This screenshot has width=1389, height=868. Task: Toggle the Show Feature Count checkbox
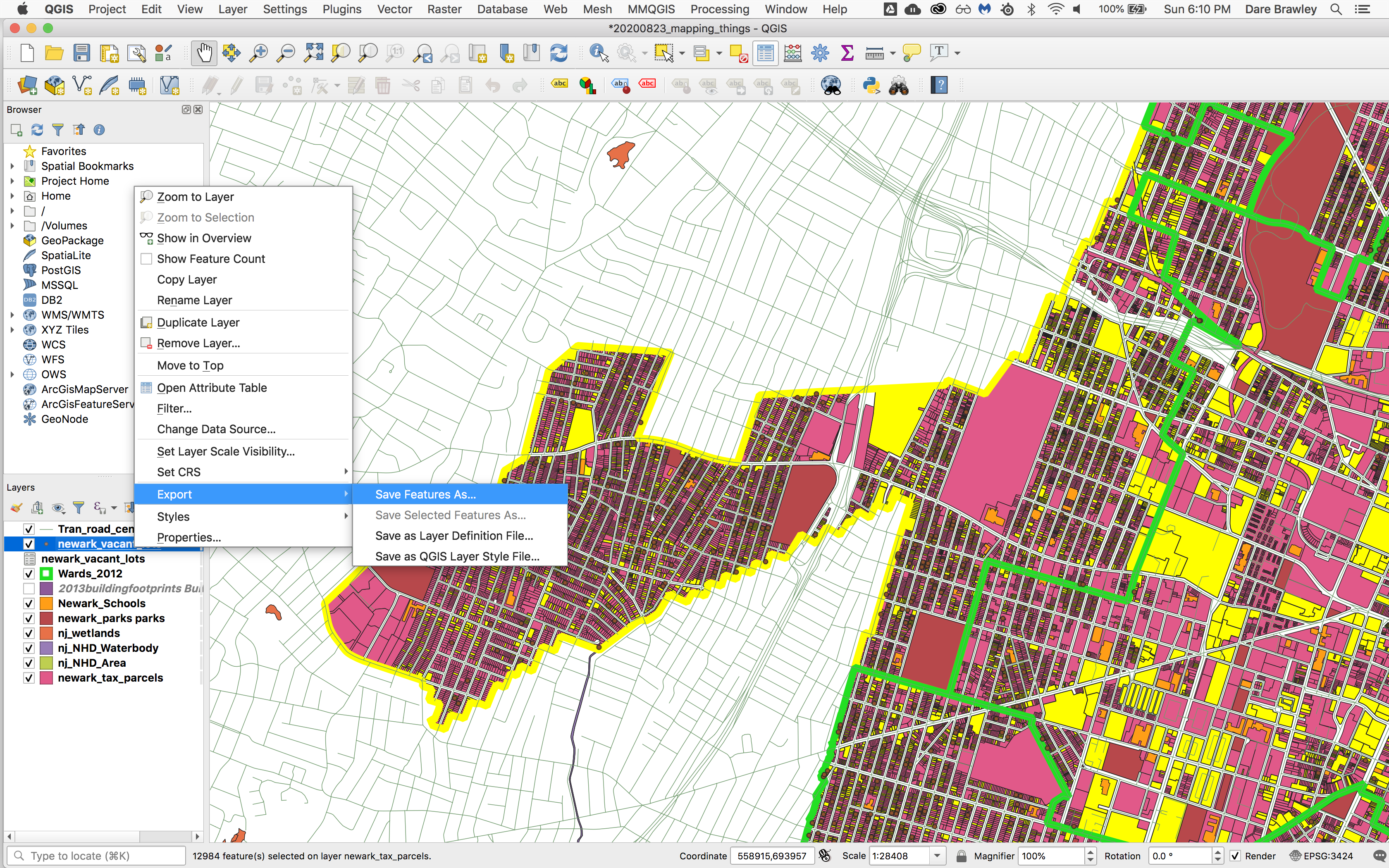146,259
